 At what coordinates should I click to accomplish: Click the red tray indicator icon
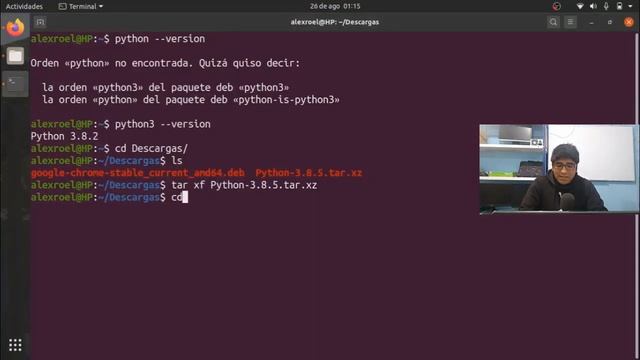pyautogui.click(x=556, y=6)
